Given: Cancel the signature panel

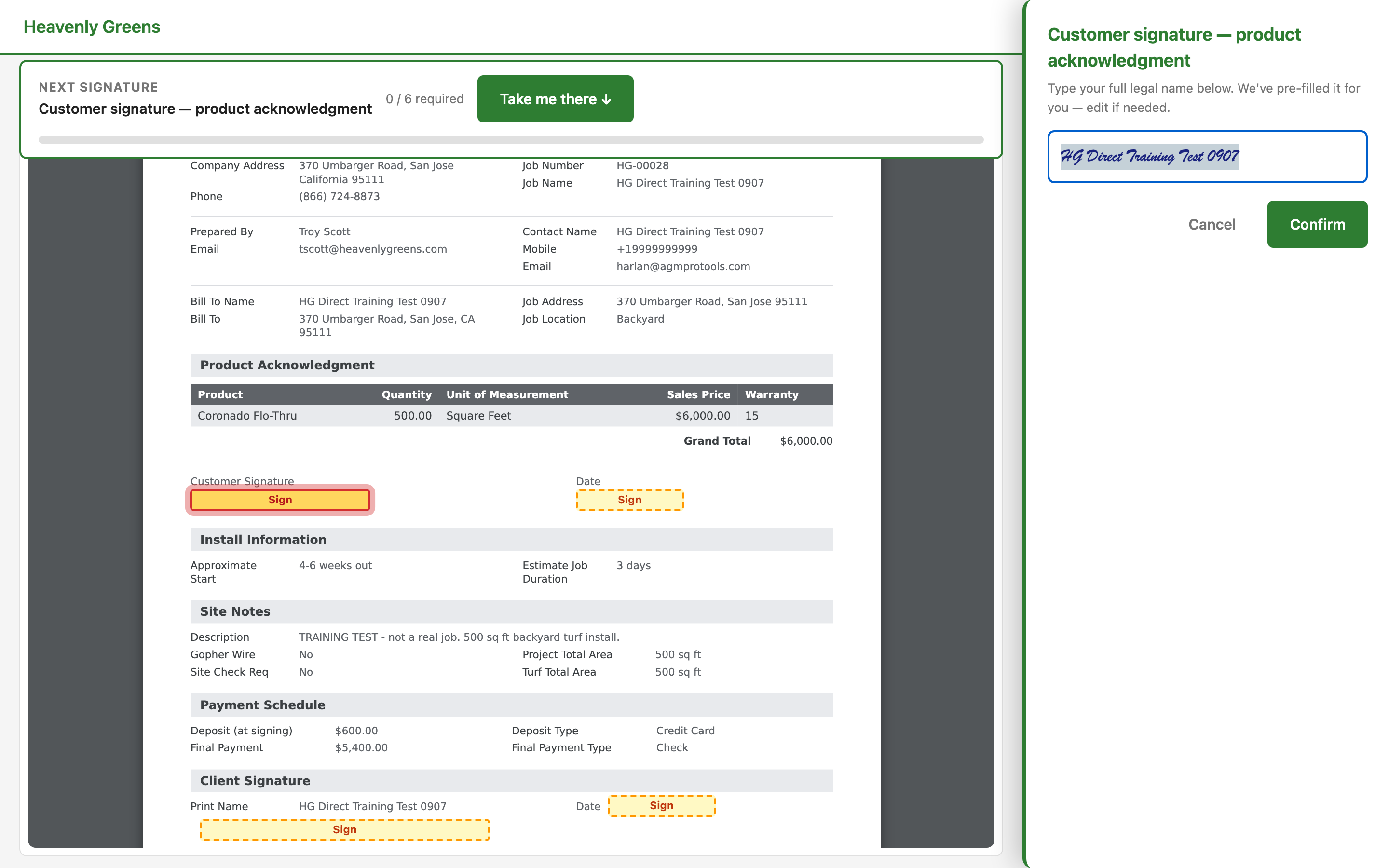Looking at the screenshot, I should point(1212,224).
